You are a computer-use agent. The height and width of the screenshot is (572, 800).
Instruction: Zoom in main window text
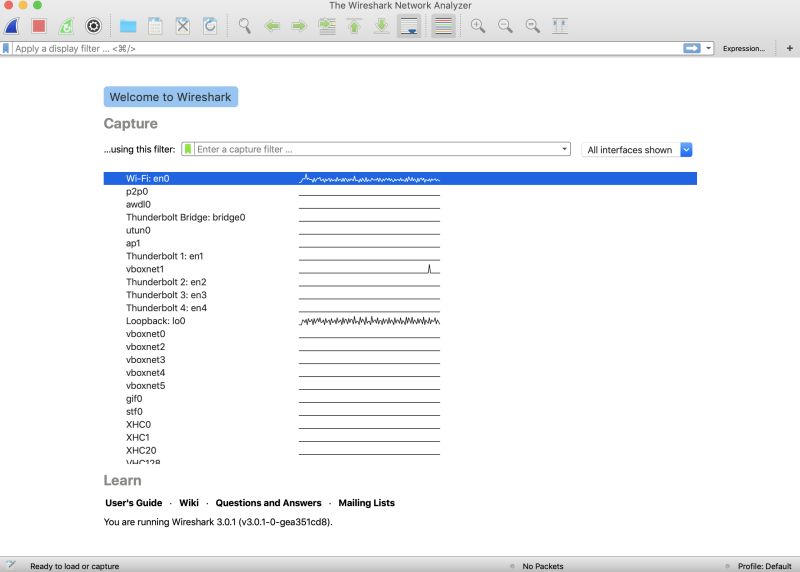click(x=478, y=26)
